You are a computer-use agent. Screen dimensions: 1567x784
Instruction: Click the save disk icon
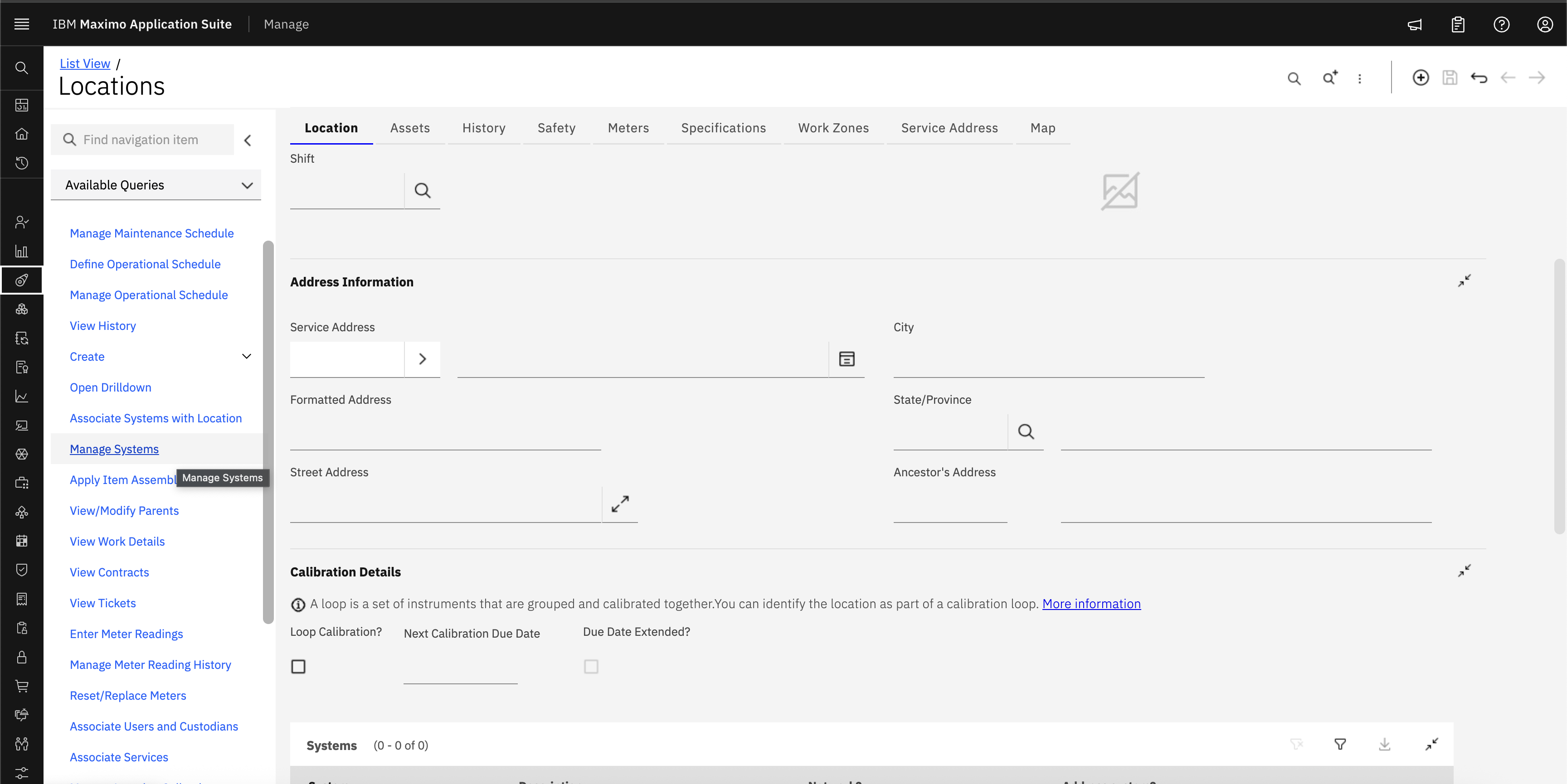[1450, 78]
